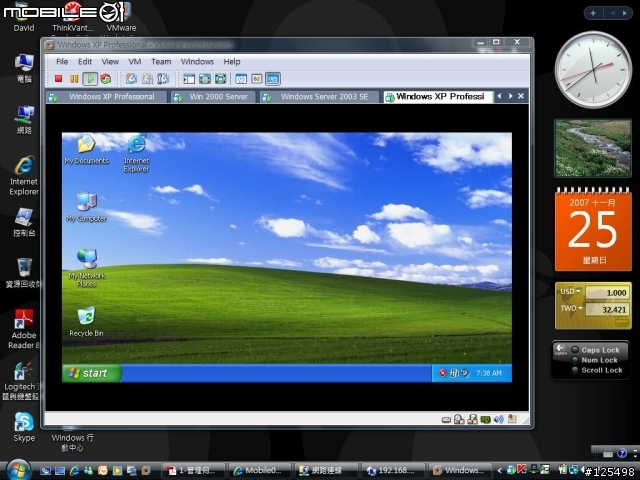Click the Revert to Snapshot toolbar icon
640x480 pixels.
pyautogui.click(x=147, y=78)
